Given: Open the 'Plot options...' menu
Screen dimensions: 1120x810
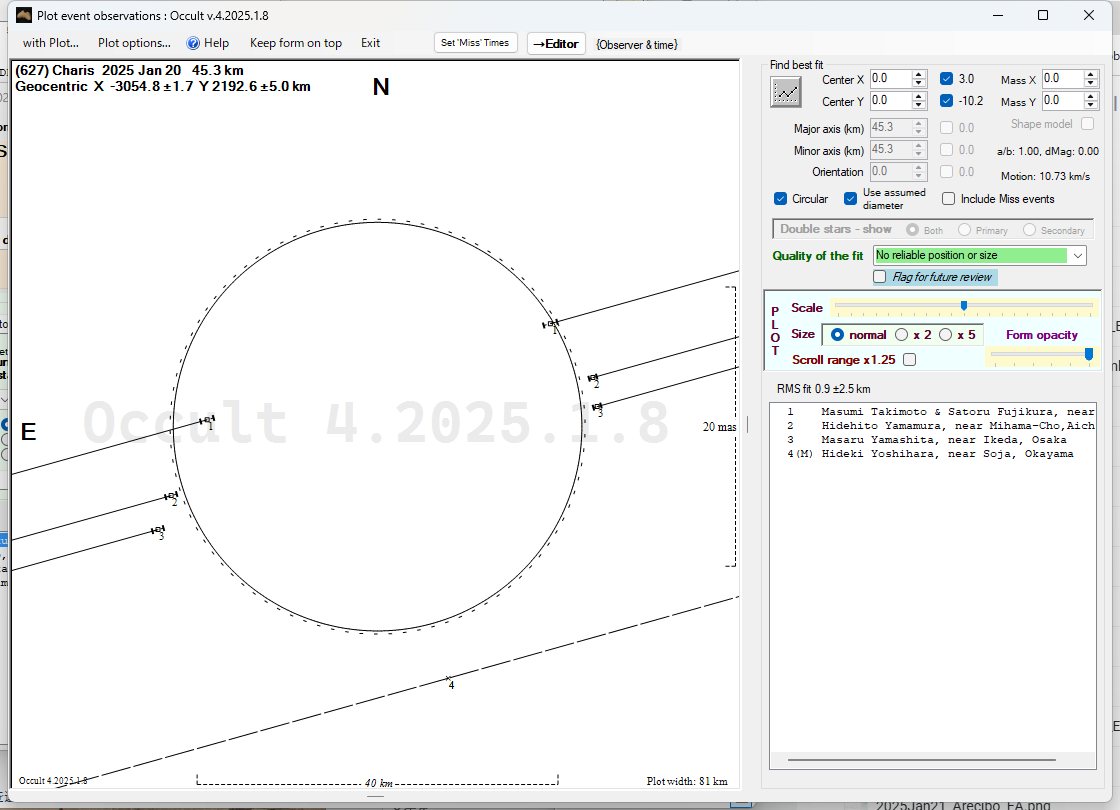Looking at the screenshot, I should pos(134,43).
